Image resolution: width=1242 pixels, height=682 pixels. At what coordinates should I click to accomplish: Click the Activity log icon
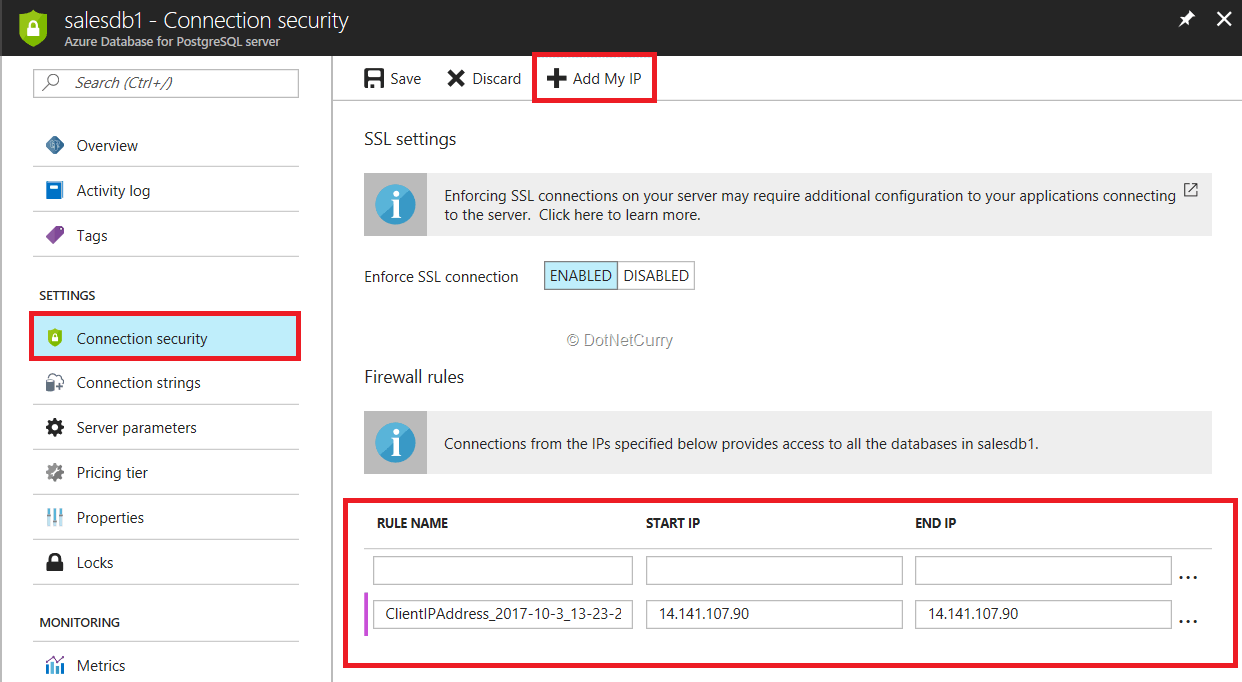(55, 190)
